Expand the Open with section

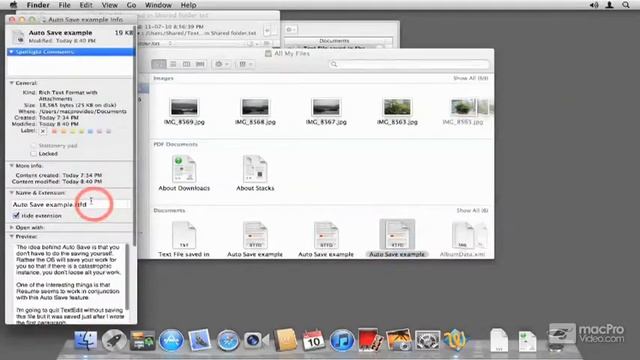(11, 227)
